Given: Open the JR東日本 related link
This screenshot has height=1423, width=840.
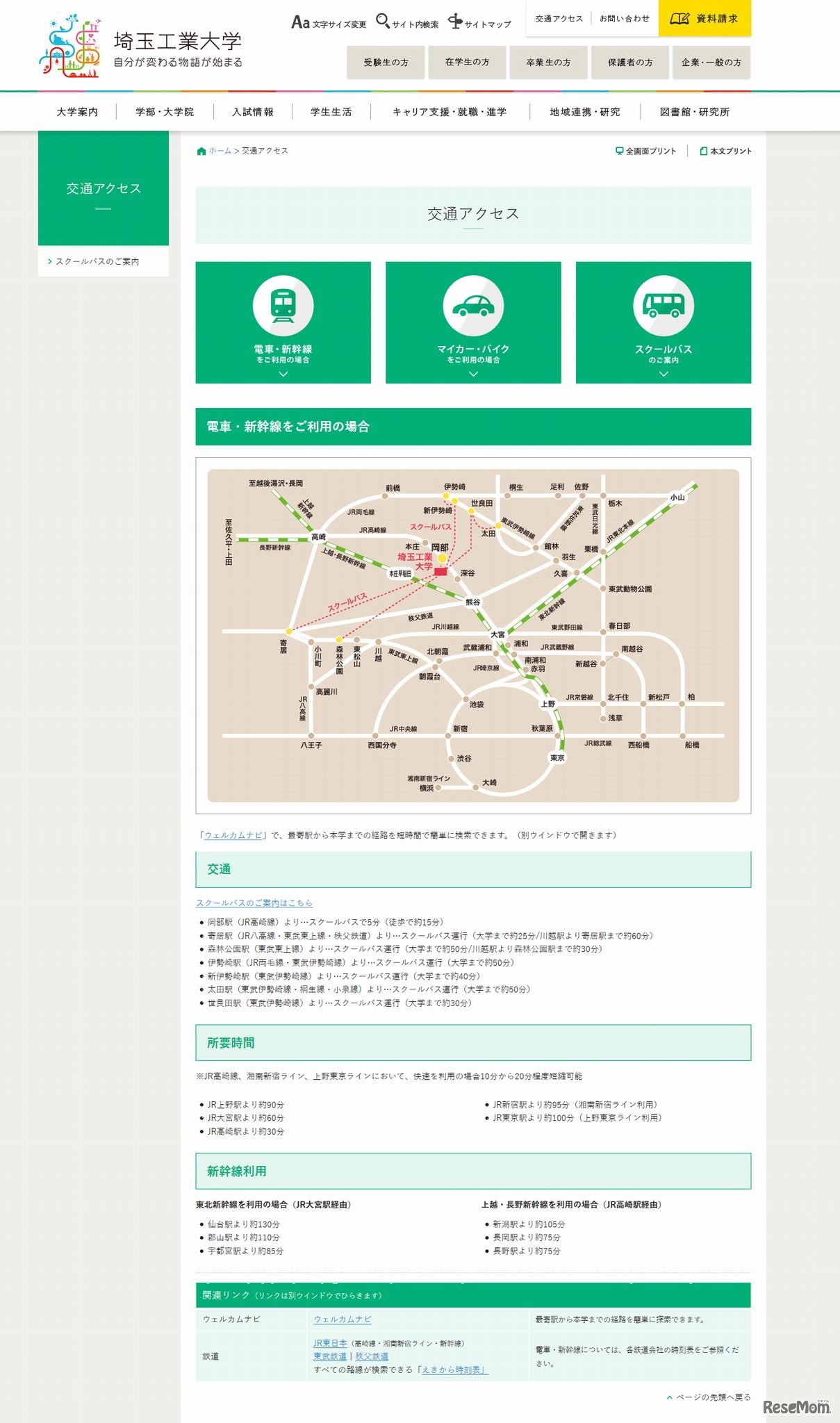Looking at the screenshot, I should coord(330,1343).
